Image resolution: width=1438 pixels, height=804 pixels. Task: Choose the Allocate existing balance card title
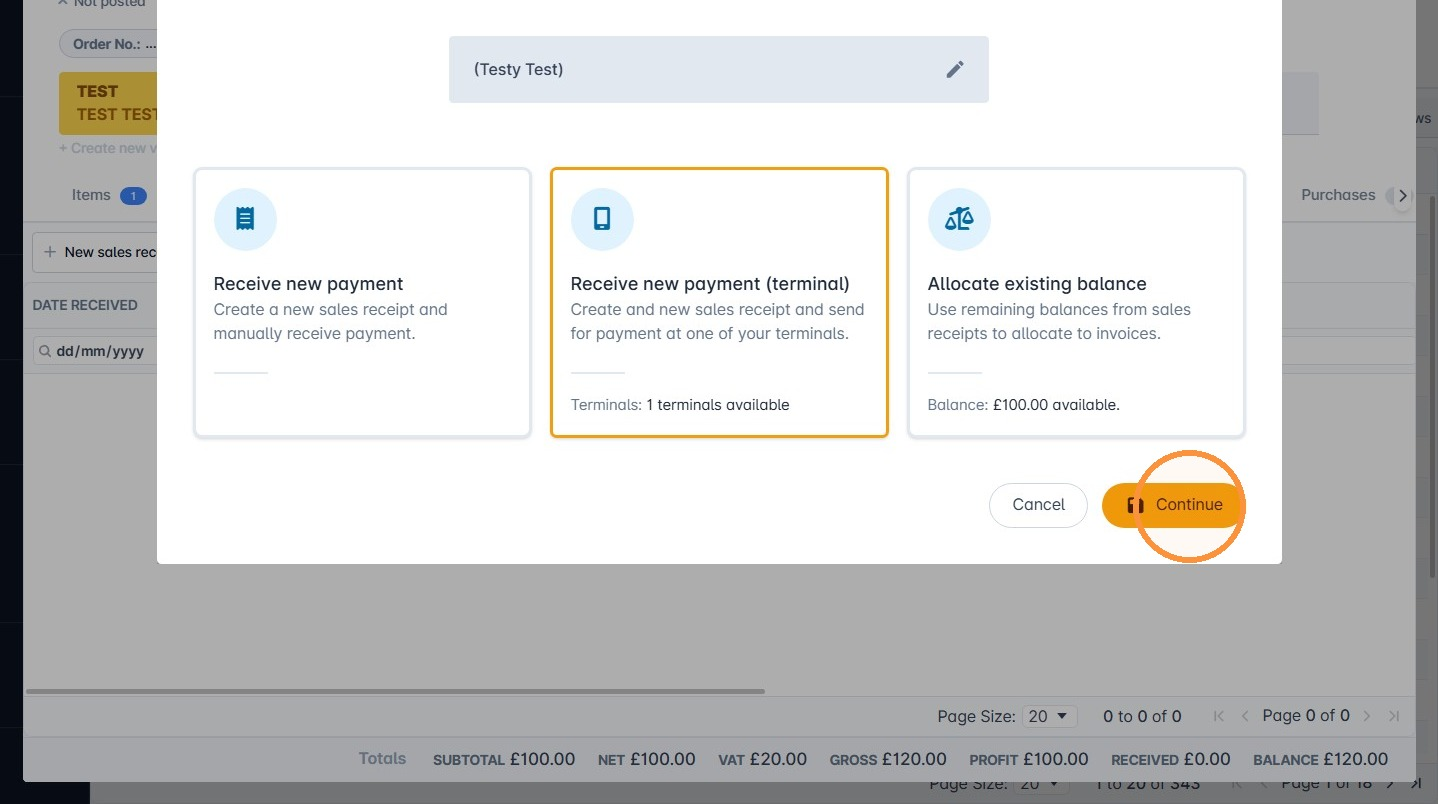(x=1037, y=284)
